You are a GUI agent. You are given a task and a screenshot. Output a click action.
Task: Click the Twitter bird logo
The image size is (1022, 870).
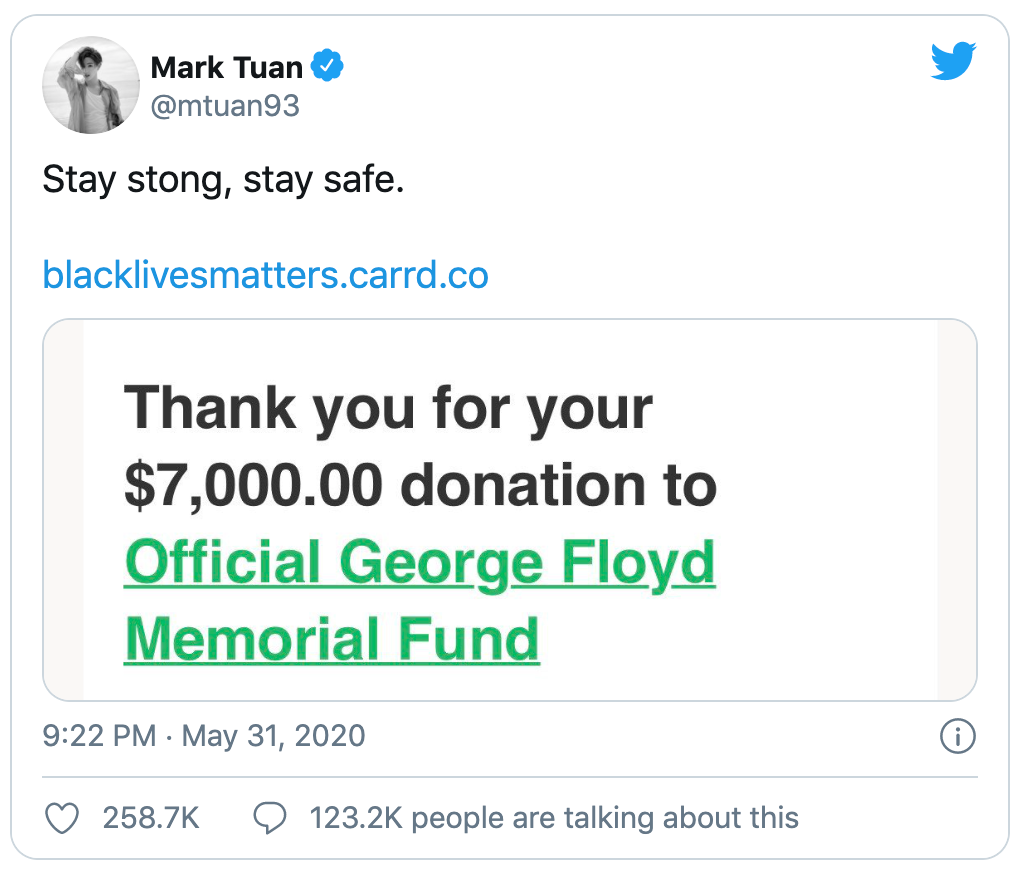[953, 61]
